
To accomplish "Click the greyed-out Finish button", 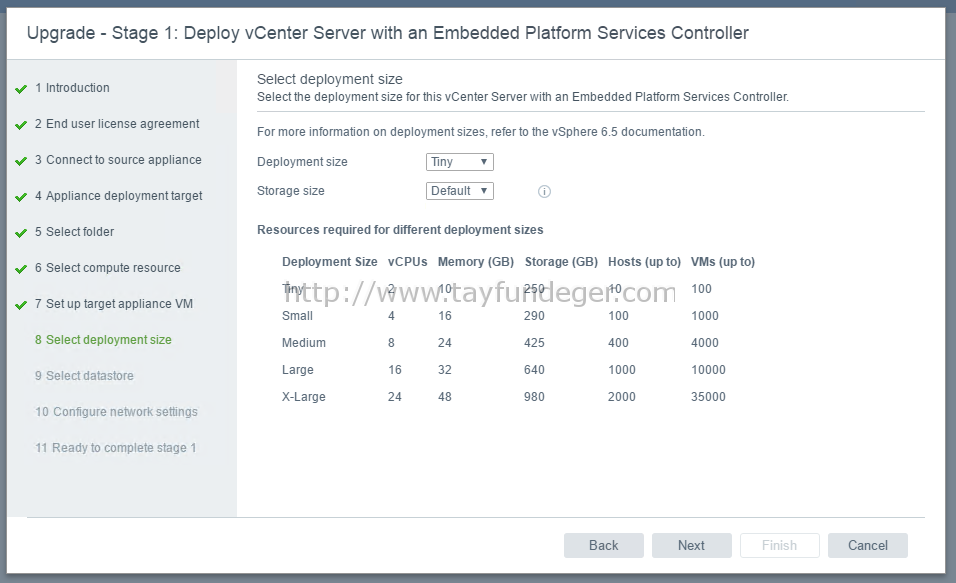I will (x=779, y=545).
